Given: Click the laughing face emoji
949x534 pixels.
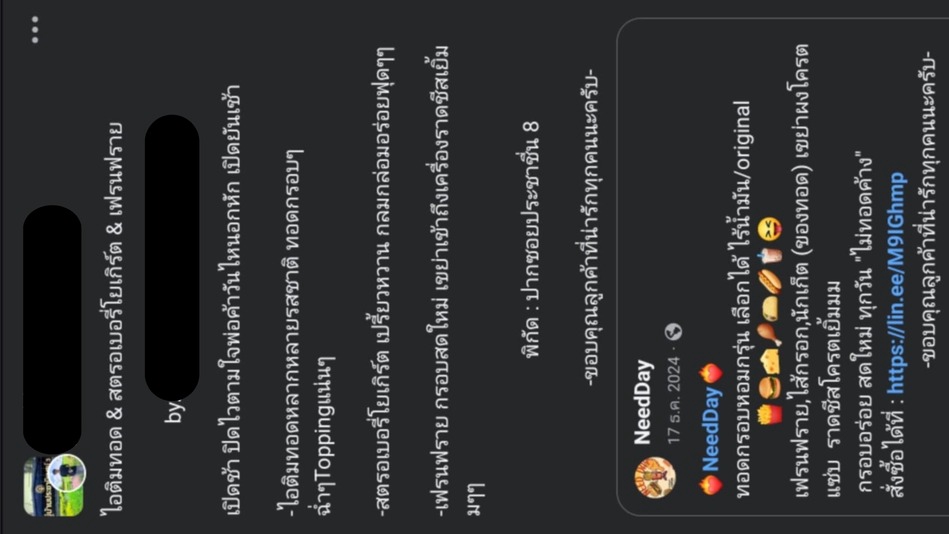Looking at the screenshot, I should coord(770,229).
